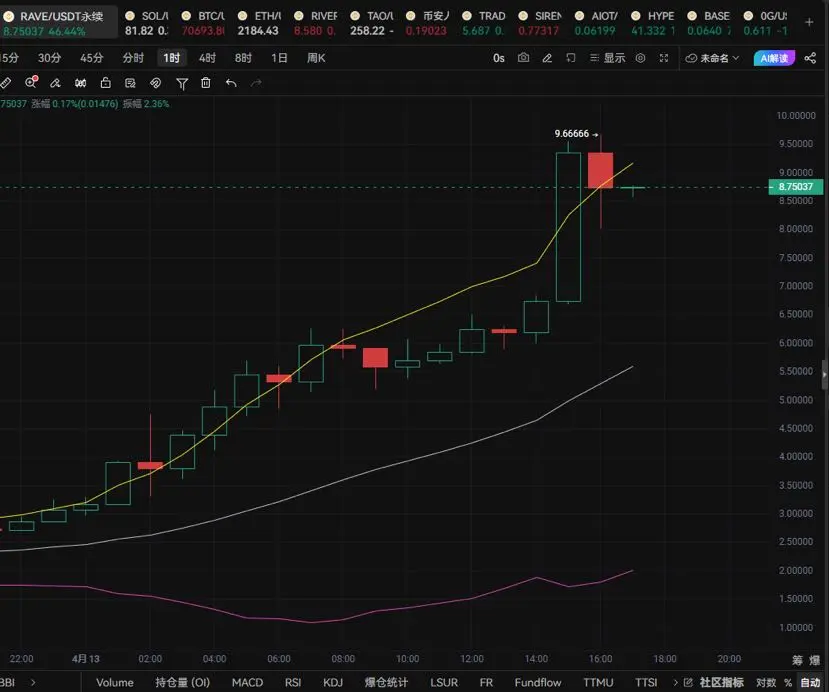Screen dimensions: 829x692
Task: Toggle the FR indicator
Action: 486,682
